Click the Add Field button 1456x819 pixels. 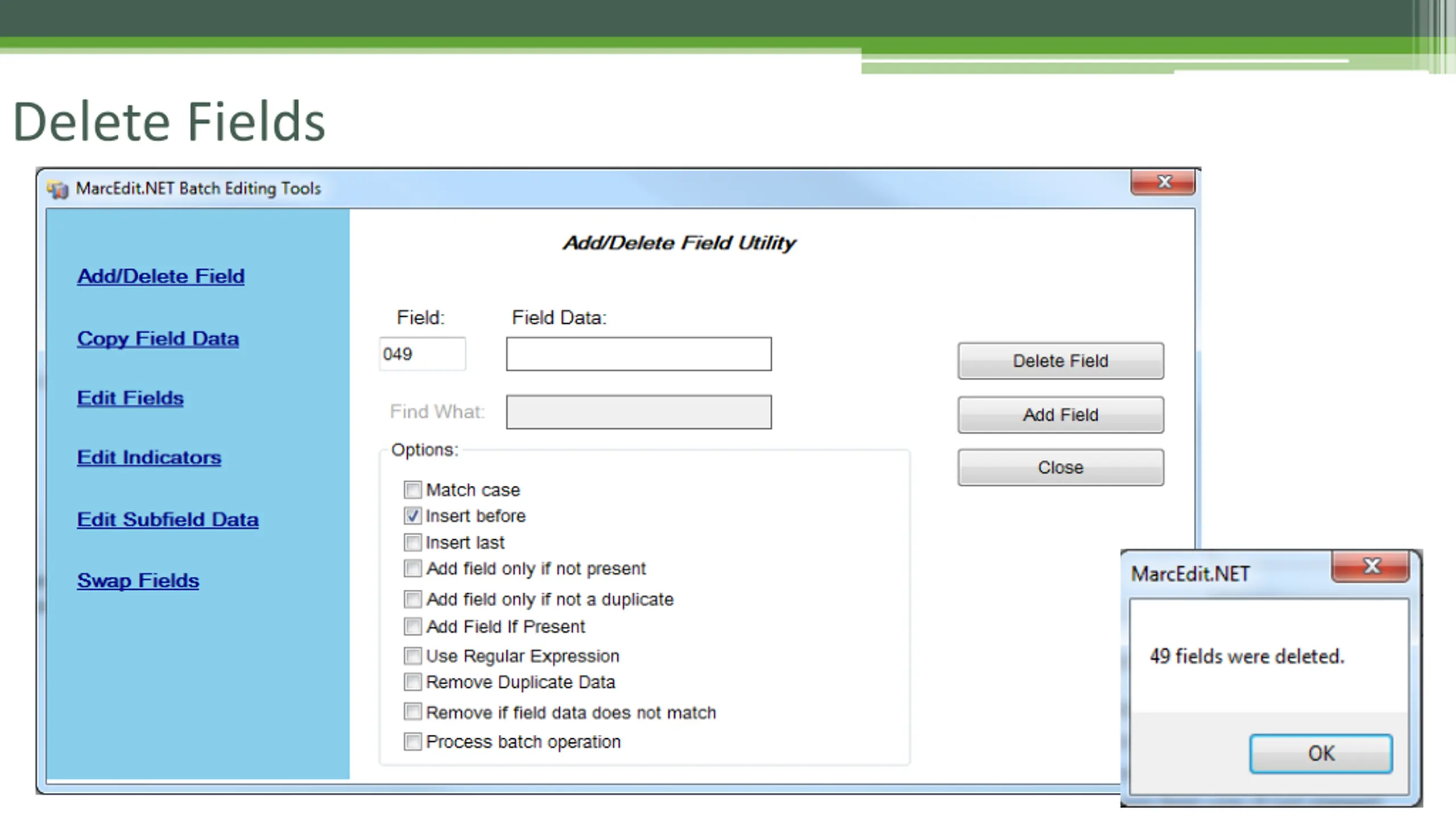[x=1061, y=415]
